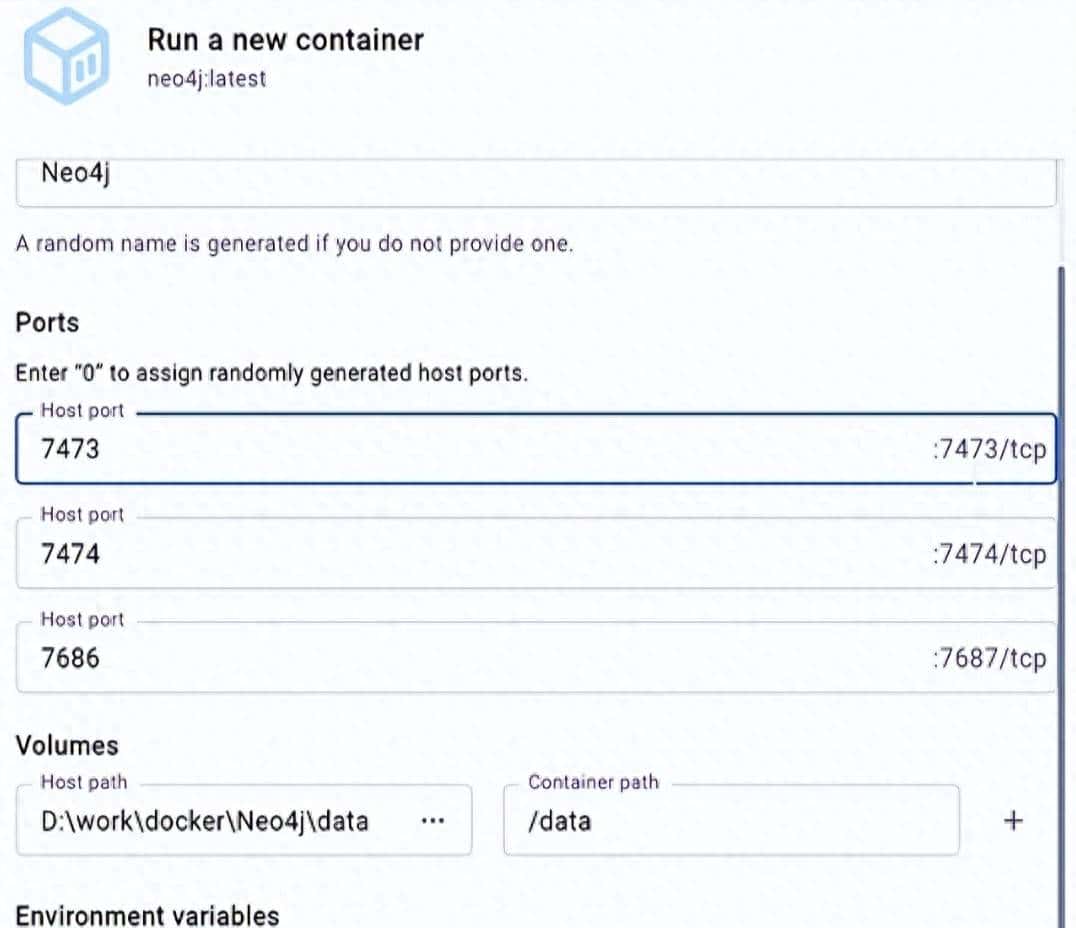The width and height of the screenshot is (1076, 928).
Task: Open the host path browse (...) button
Action: coord(433,820)
